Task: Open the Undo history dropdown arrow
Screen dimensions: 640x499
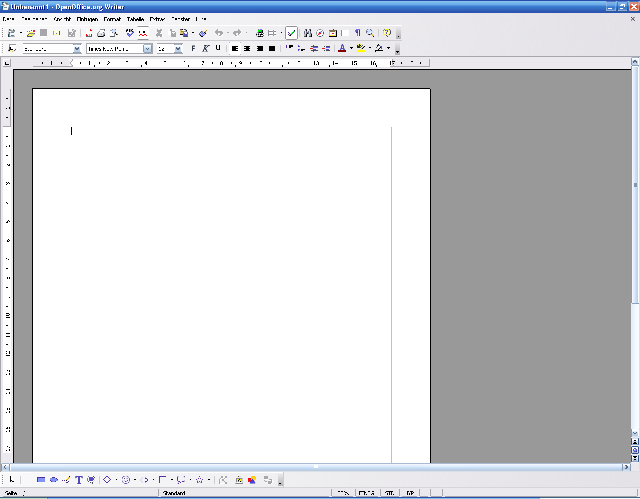Action: (x=228, y=33)
